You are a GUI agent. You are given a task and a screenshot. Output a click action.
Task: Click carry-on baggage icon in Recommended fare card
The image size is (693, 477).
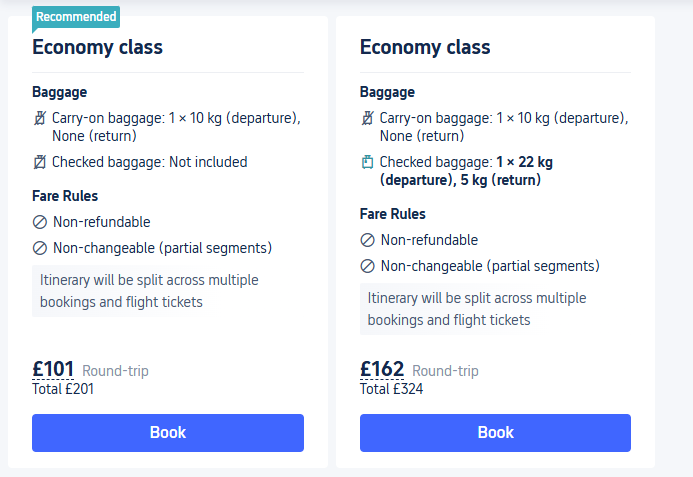[x=40, y=118]
